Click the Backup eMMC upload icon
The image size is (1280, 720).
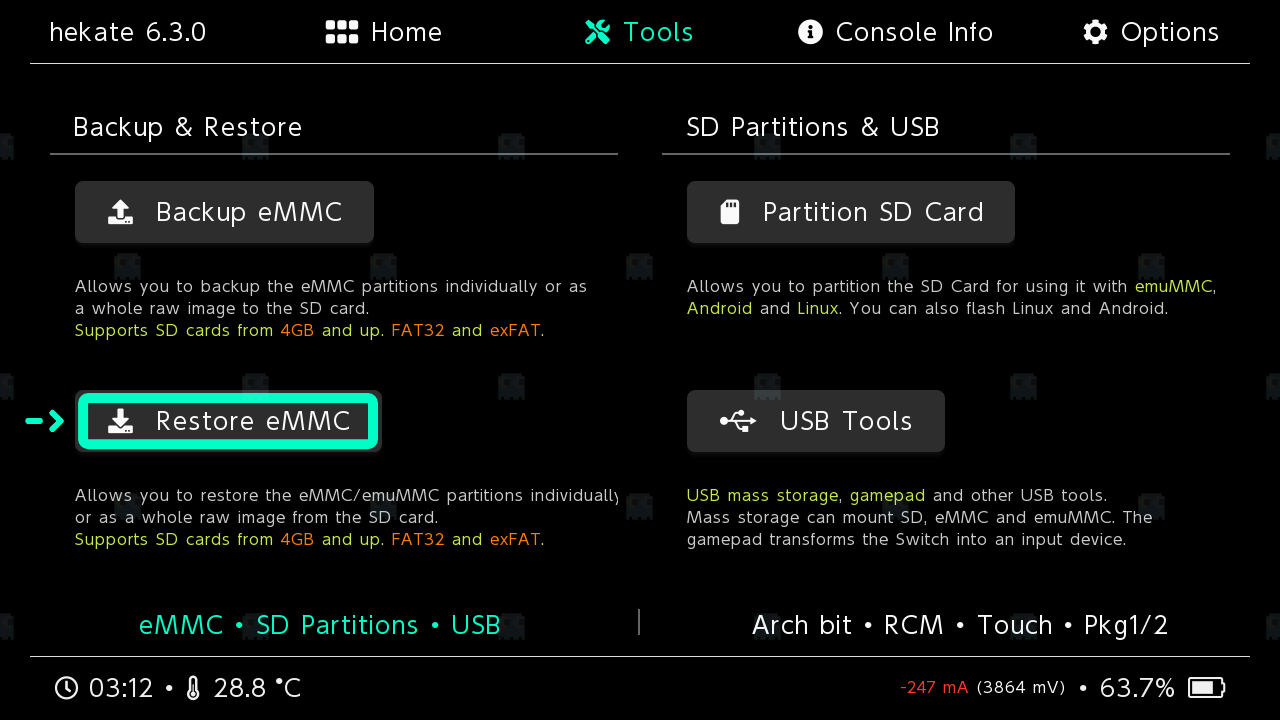[120, 212]
